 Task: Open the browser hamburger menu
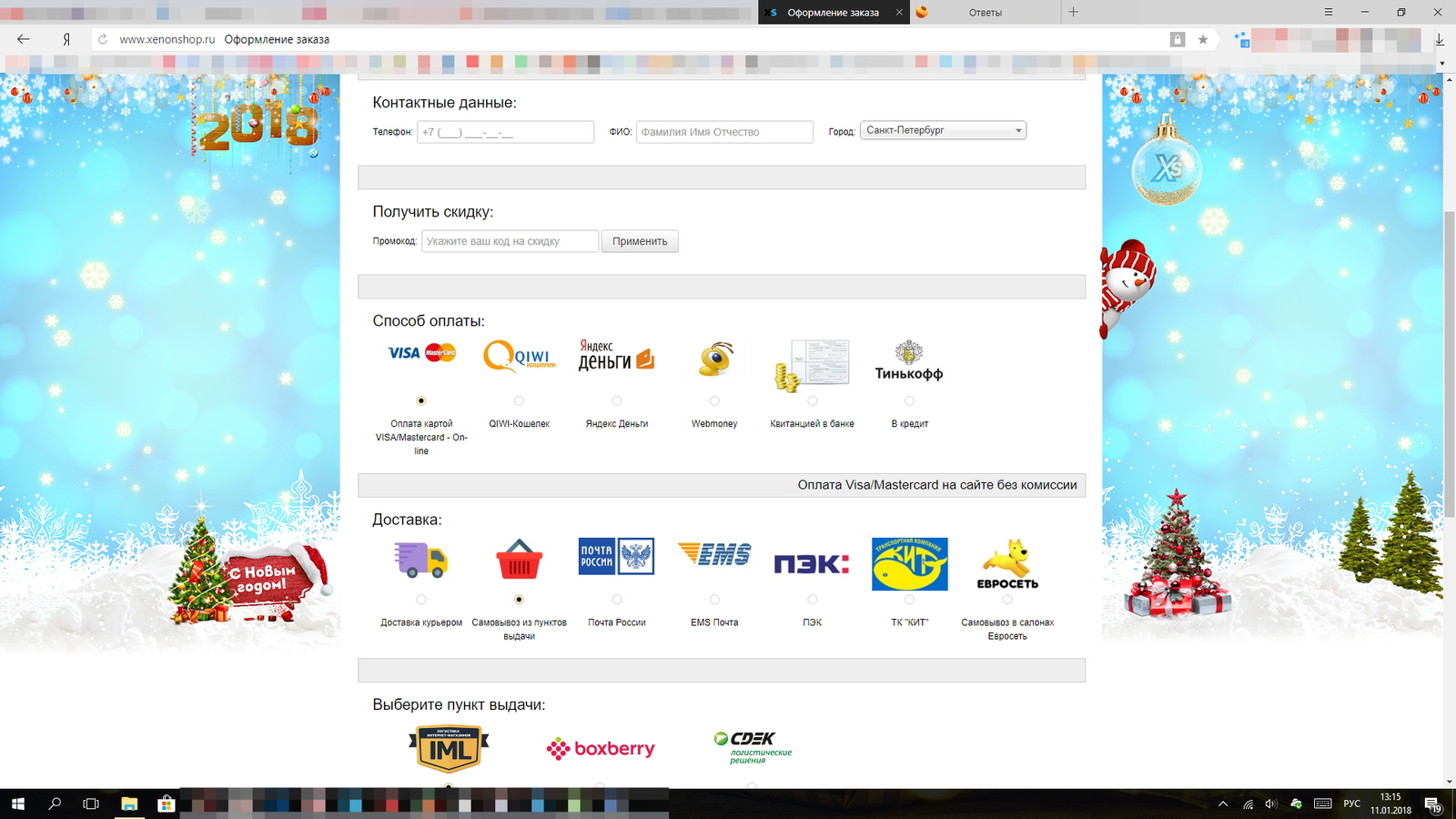pyautogui.click(x=1329, y=12)
